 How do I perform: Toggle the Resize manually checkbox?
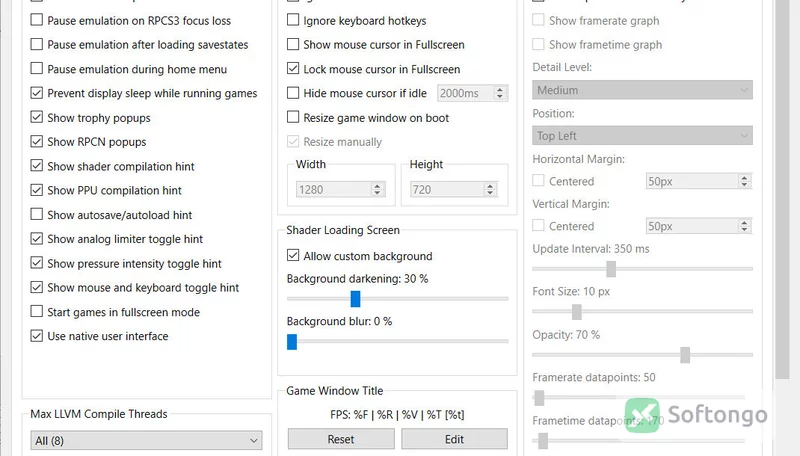(x=293, y=141)
